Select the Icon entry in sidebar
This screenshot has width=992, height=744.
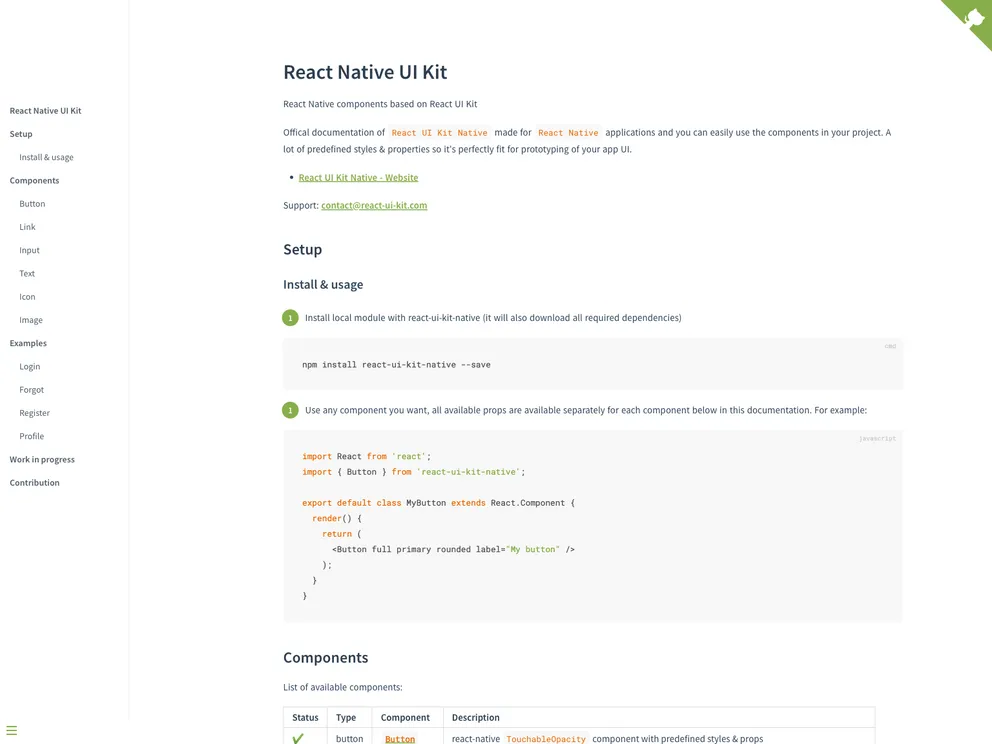pyautogui.click(x=27, y=297)
